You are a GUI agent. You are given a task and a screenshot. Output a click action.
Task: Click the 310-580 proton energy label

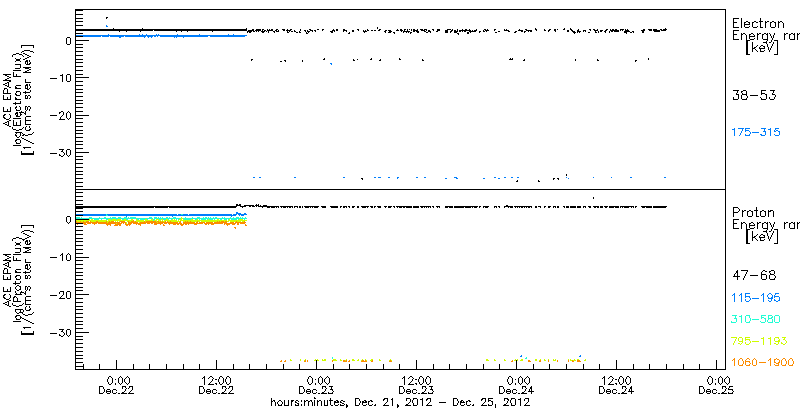756,320
